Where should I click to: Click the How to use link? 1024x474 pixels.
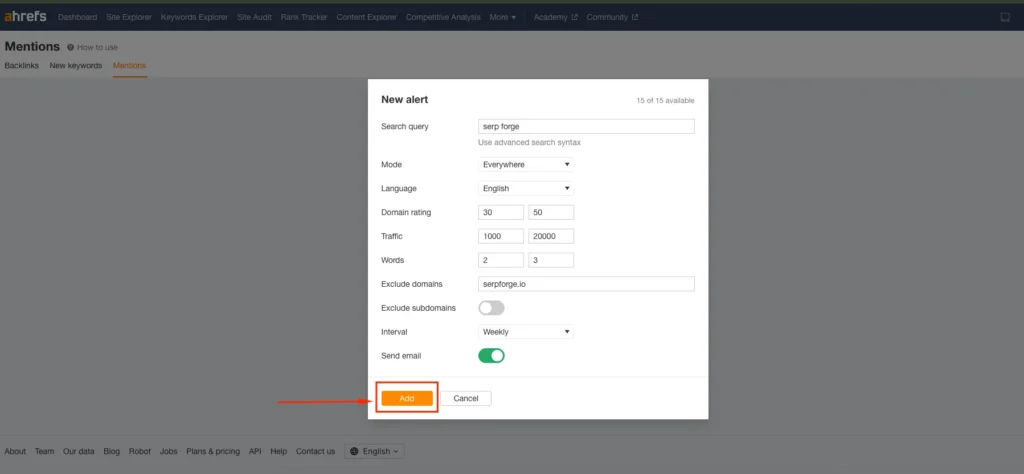tap(97, 48)
